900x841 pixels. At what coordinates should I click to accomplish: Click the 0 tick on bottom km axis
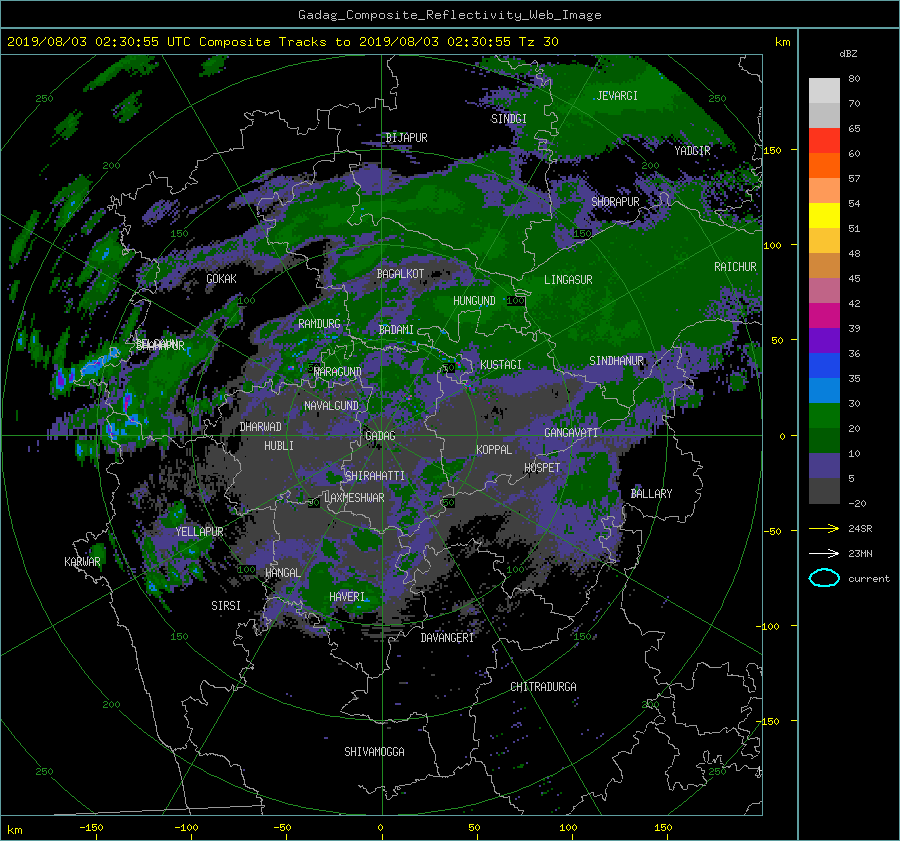(381, 828)
